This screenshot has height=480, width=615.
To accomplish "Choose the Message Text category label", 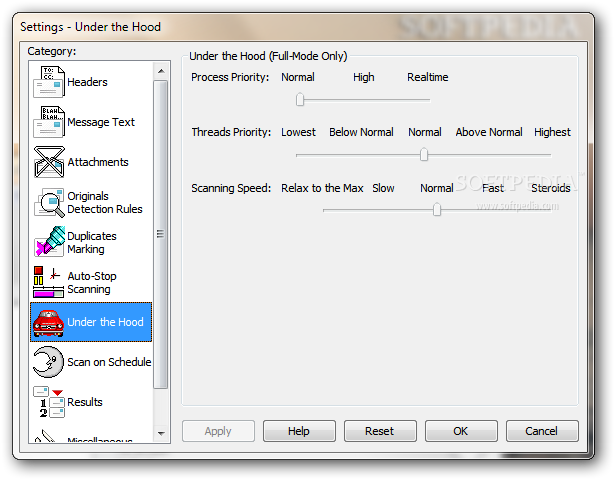I will coord(101,122).
